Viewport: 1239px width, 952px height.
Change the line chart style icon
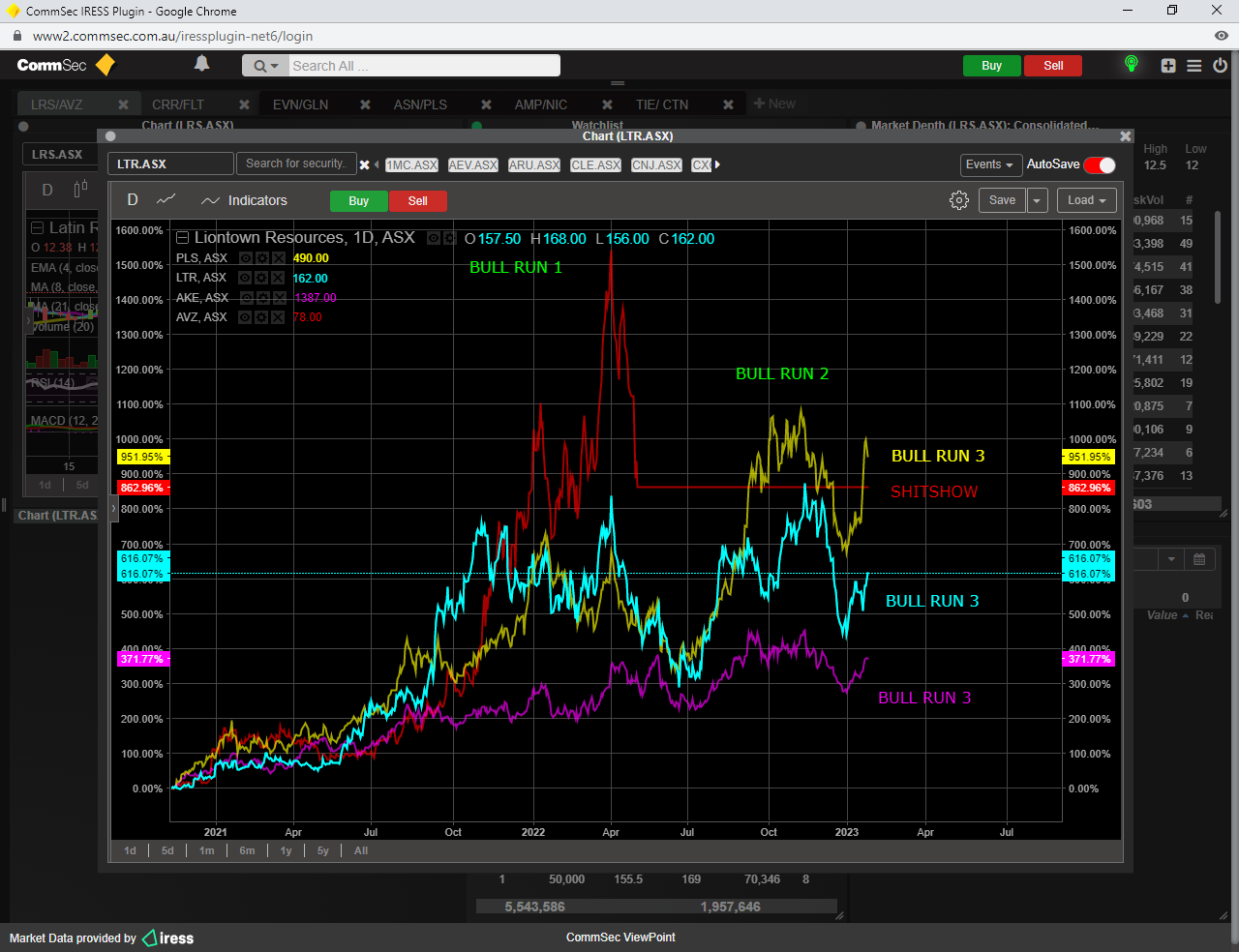[166, 199]
